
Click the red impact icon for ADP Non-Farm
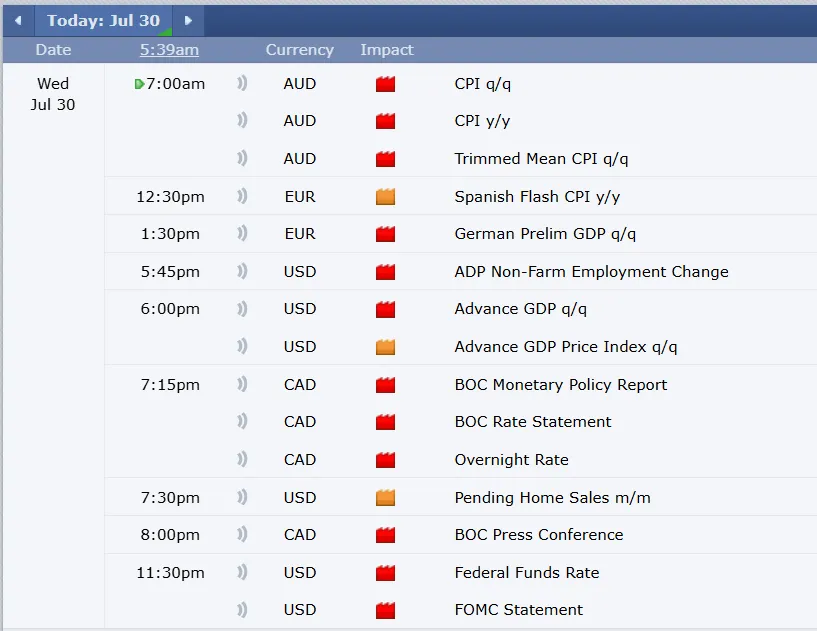[385, 272]
